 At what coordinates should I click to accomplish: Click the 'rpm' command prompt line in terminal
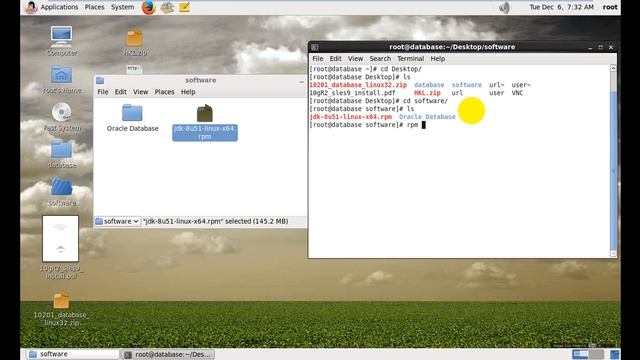click(x=367, y=125)
